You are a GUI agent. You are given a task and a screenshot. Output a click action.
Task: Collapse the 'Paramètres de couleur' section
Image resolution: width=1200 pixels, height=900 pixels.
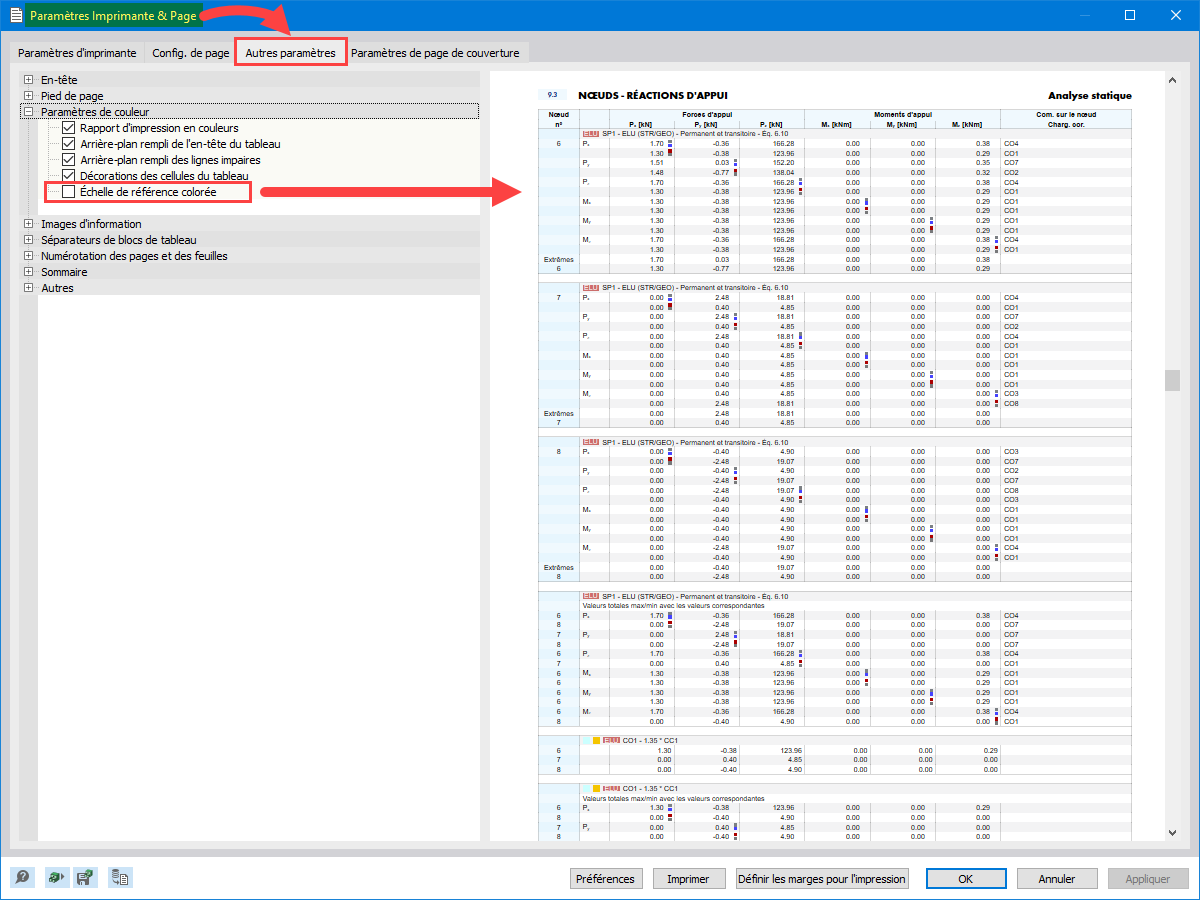pyautogui.click(x=29, y=112)
